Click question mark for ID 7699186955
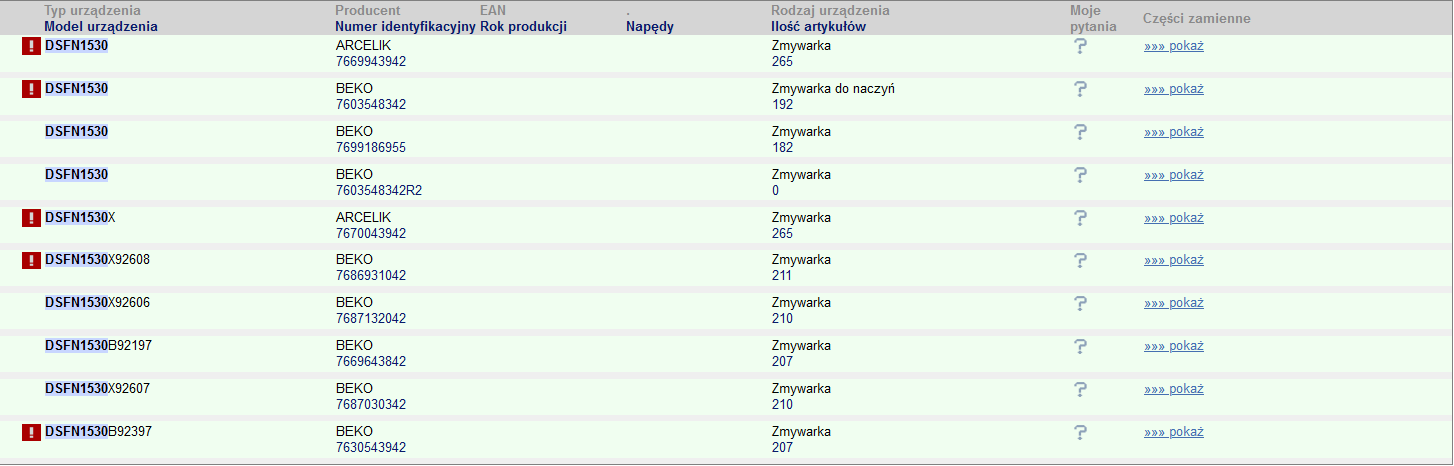 pos(1080,132)
